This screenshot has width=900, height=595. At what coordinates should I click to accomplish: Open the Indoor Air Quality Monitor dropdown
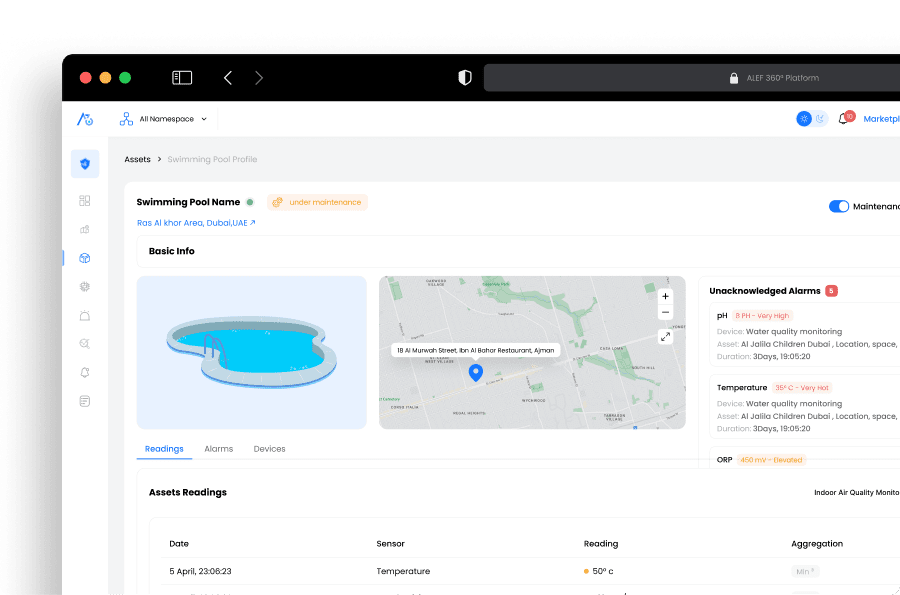point(856,492)
